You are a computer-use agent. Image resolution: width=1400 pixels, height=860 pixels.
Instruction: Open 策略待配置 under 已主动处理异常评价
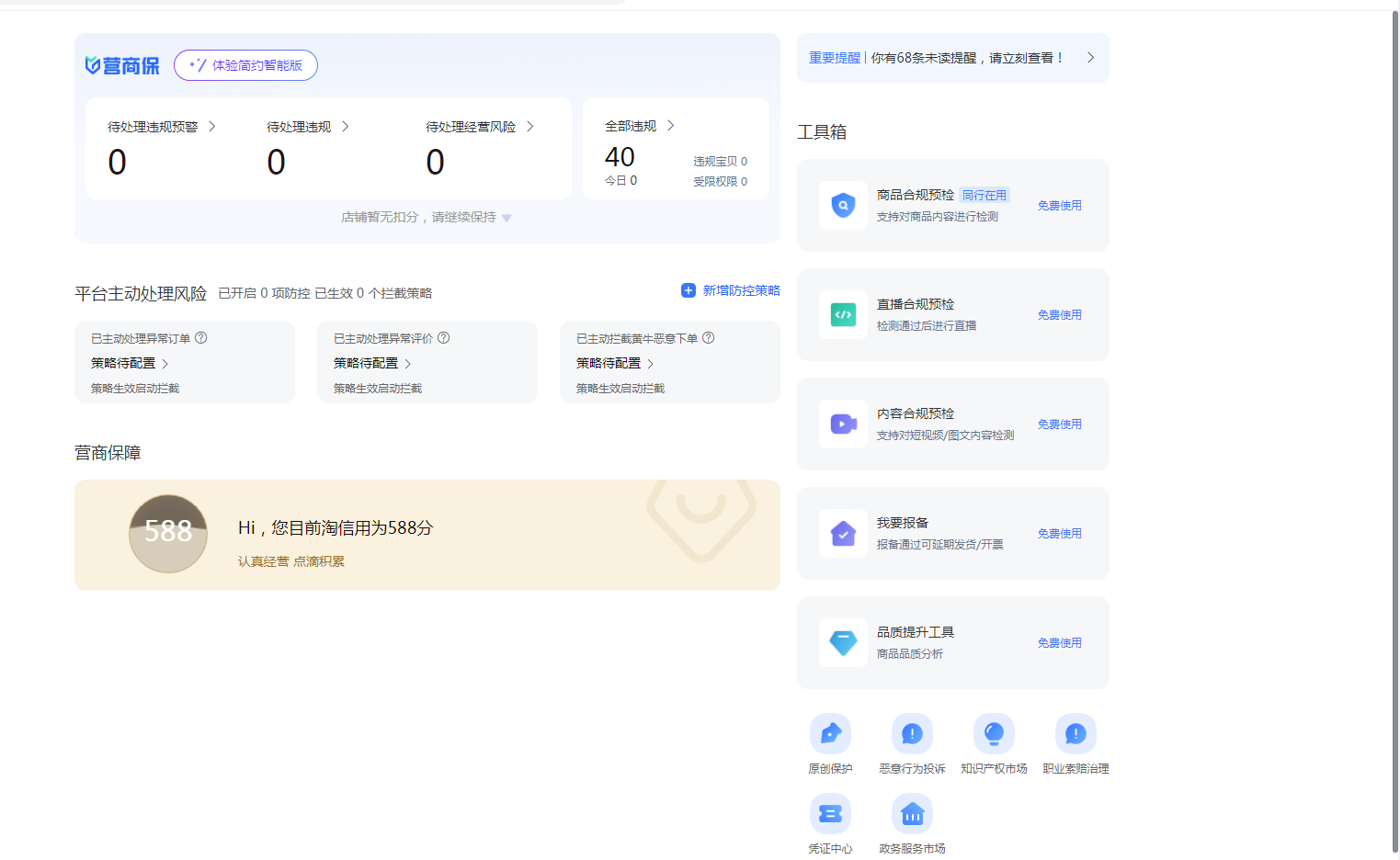(372, 364)
